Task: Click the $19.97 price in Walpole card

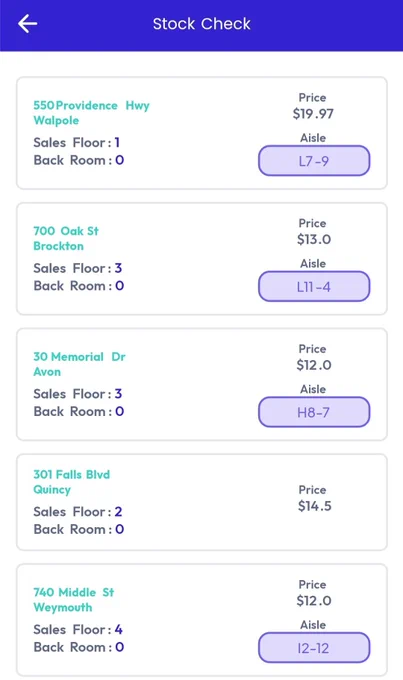Action: 313,114
